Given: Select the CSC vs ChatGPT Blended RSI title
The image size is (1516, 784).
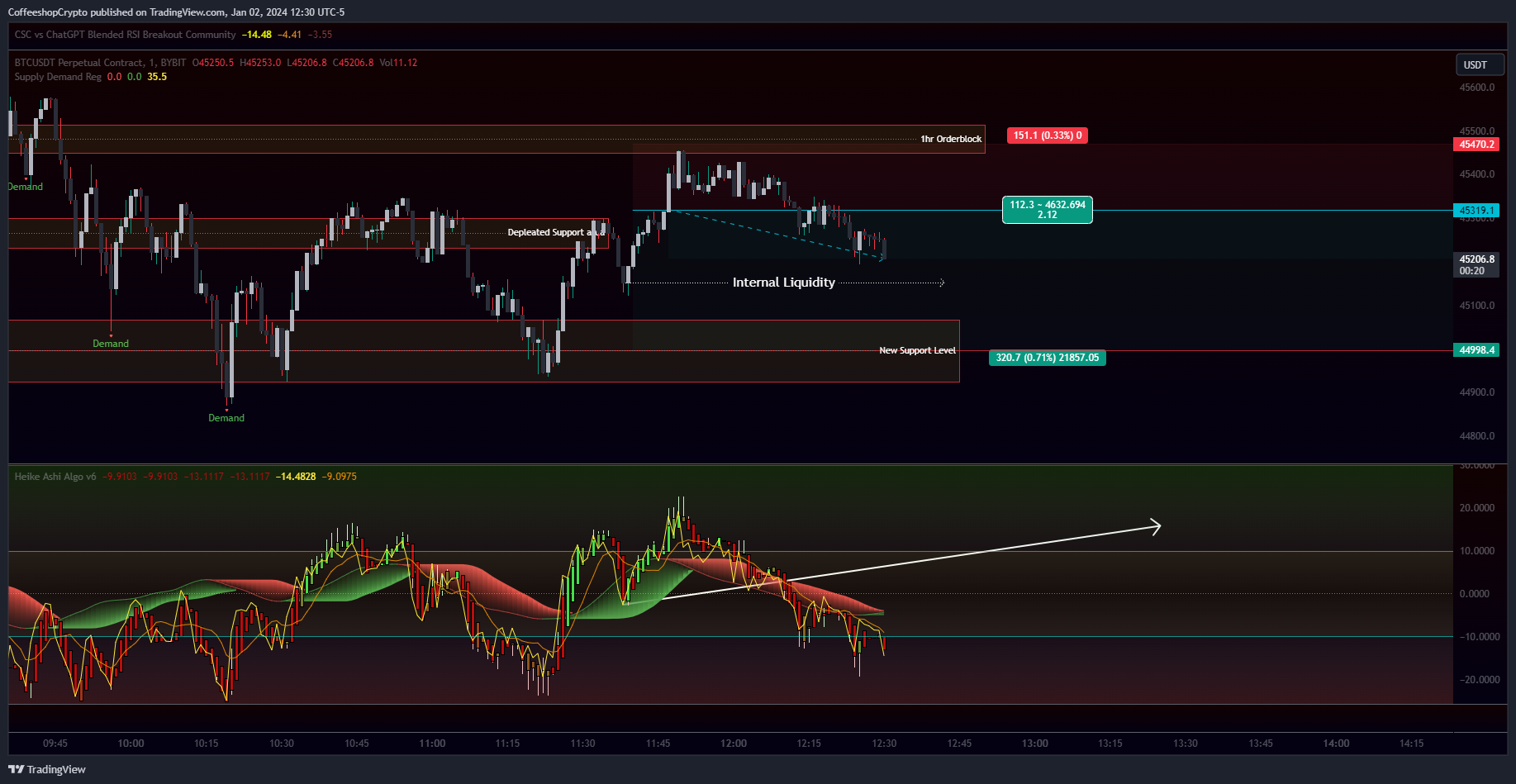Looking at the screenshot, I should pyautogui.click(x=125, y=35).
